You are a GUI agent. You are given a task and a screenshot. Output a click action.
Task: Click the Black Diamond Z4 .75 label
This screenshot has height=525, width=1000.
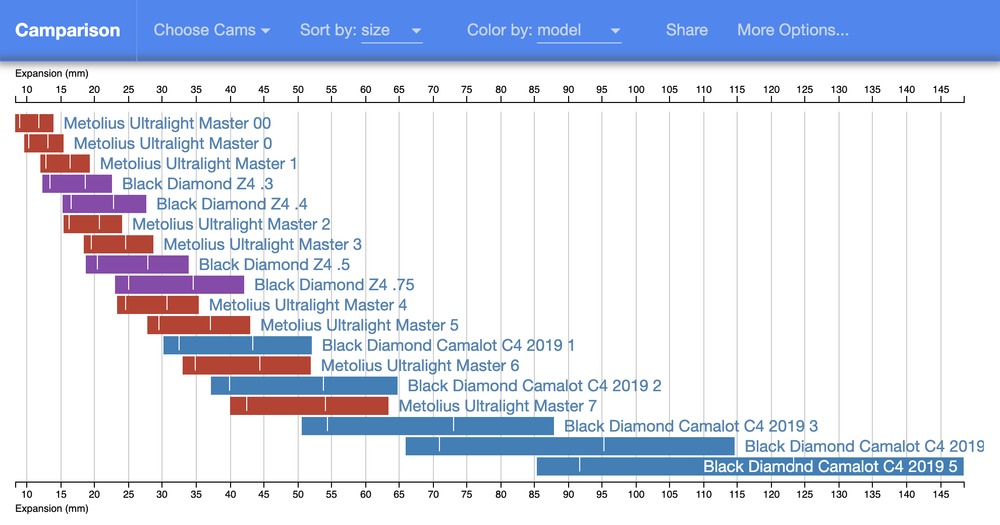[334, 285]
